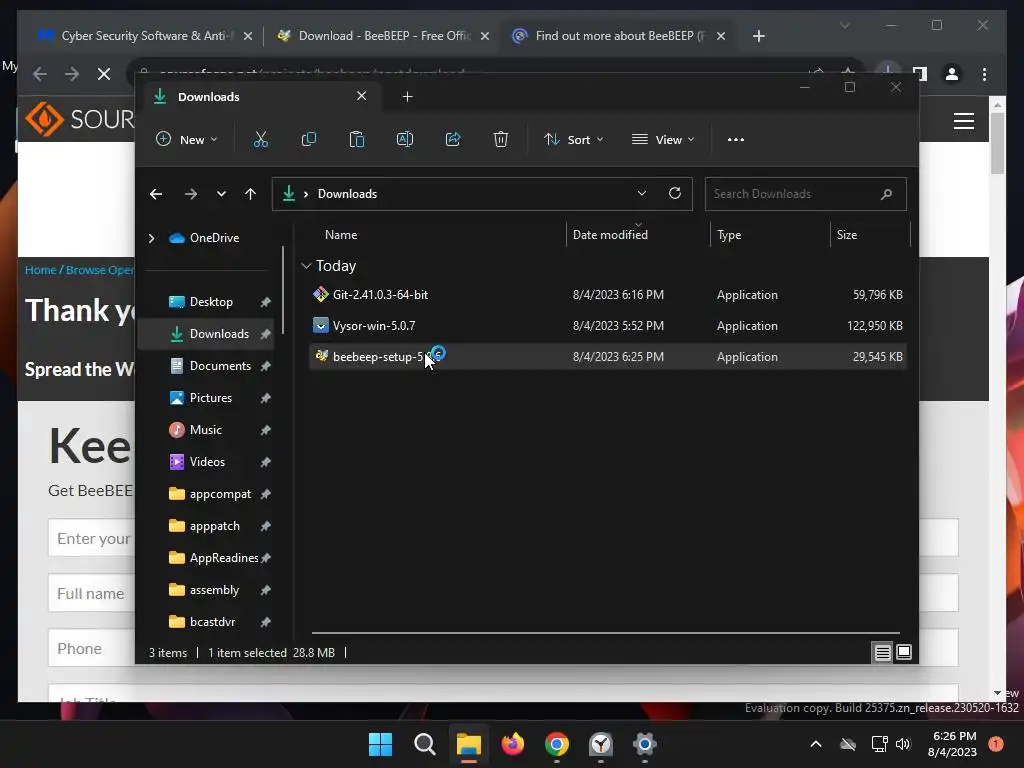Open the taskbar clock and date
Screen dimensions: 1024x768
(952, 744)
